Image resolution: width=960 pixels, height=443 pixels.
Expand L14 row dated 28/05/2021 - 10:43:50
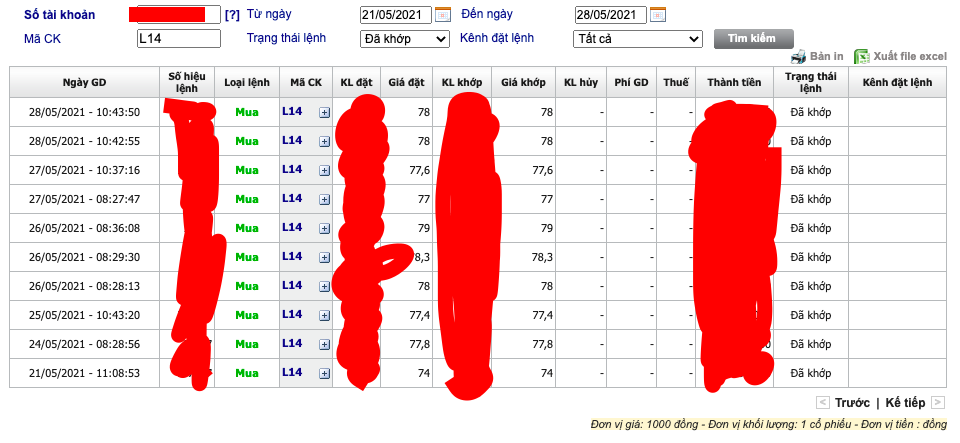point(324,113)
